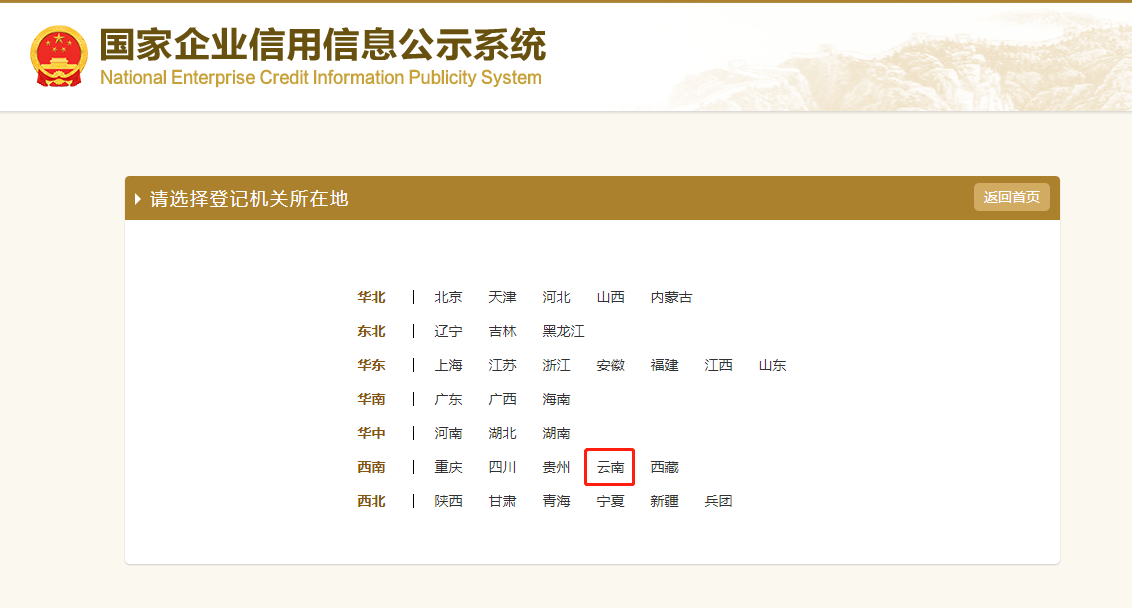Screen dimensions: 1132x608
Task: Choose 云南 as registration location
Action: point(611,467)
